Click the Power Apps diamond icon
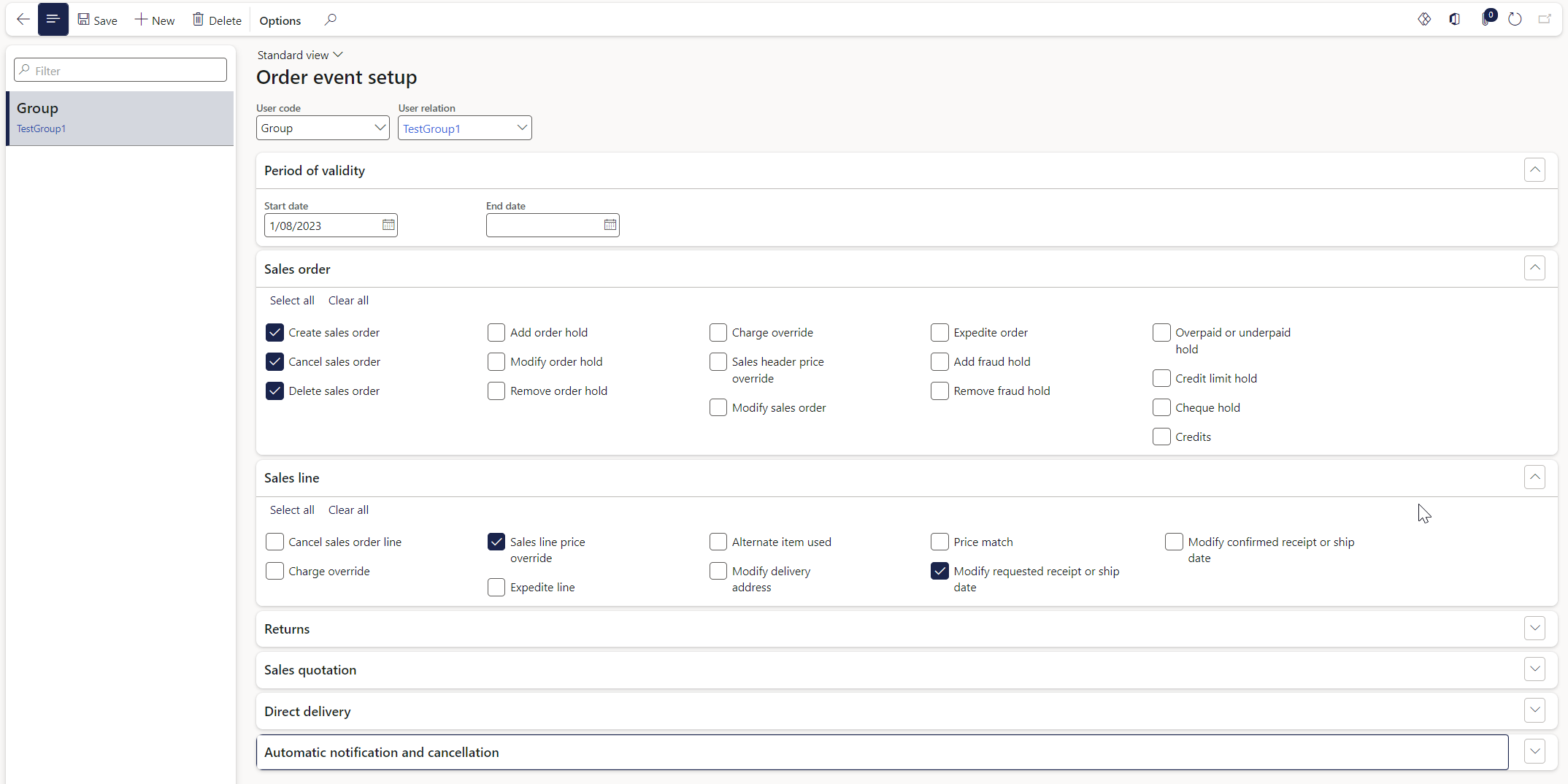The image size is (1568, 784). (x=1424, y=19)
